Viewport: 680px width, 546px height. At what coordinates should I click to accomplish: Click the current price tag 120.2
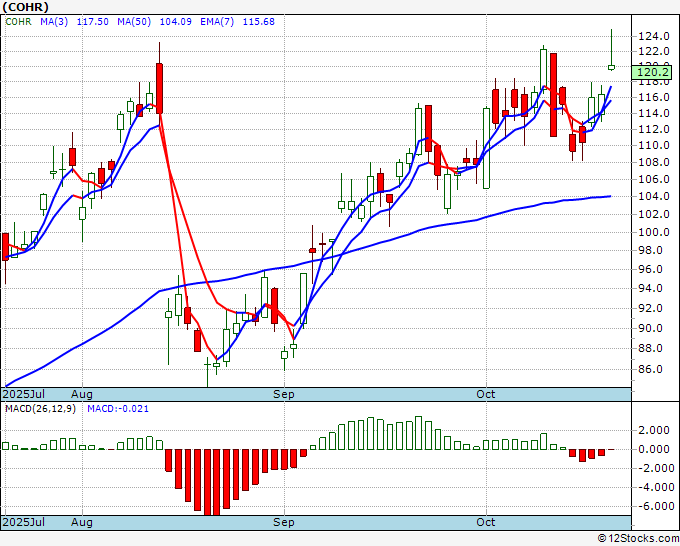point(652,72)
